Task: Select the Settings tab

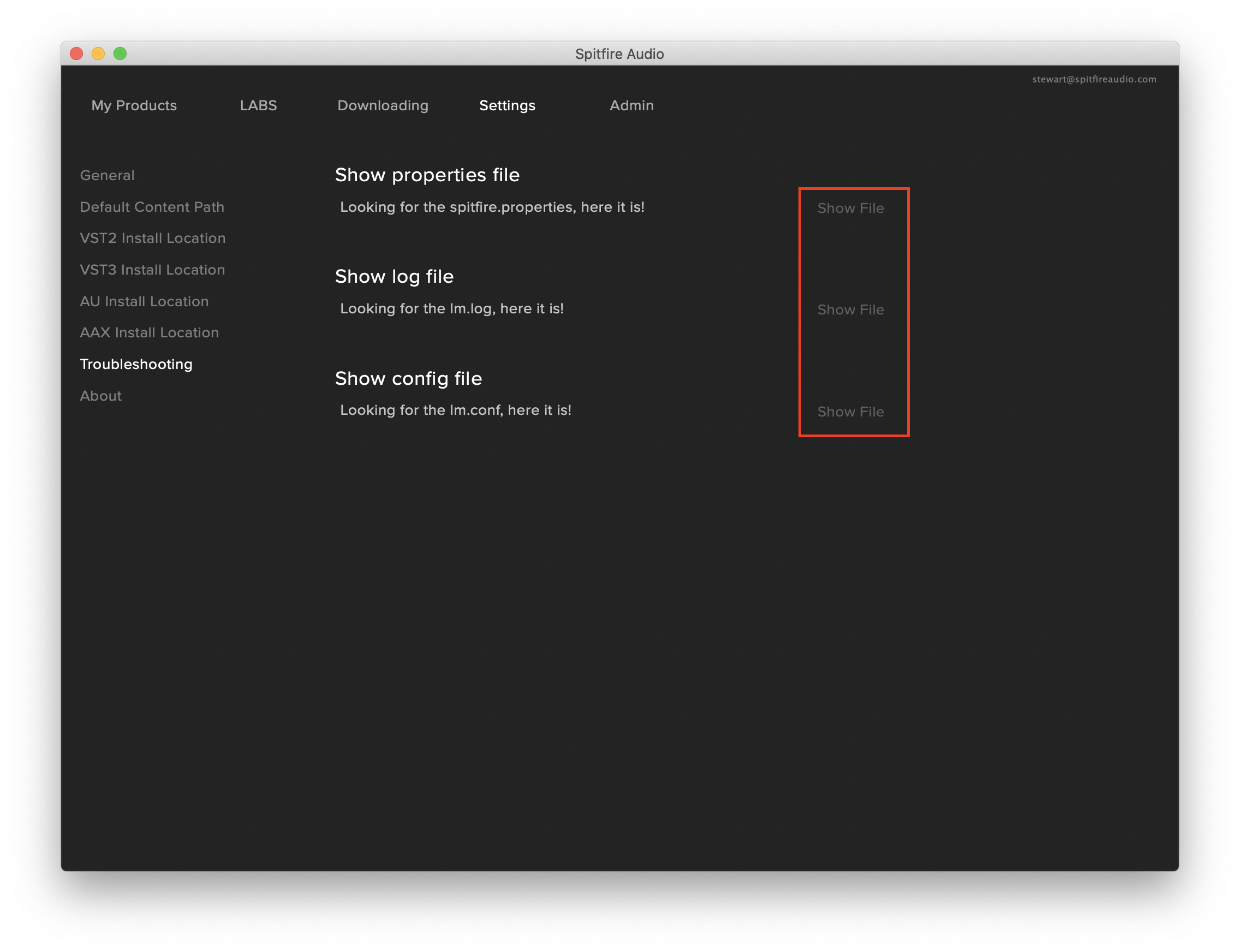Action: coord(507,105)
